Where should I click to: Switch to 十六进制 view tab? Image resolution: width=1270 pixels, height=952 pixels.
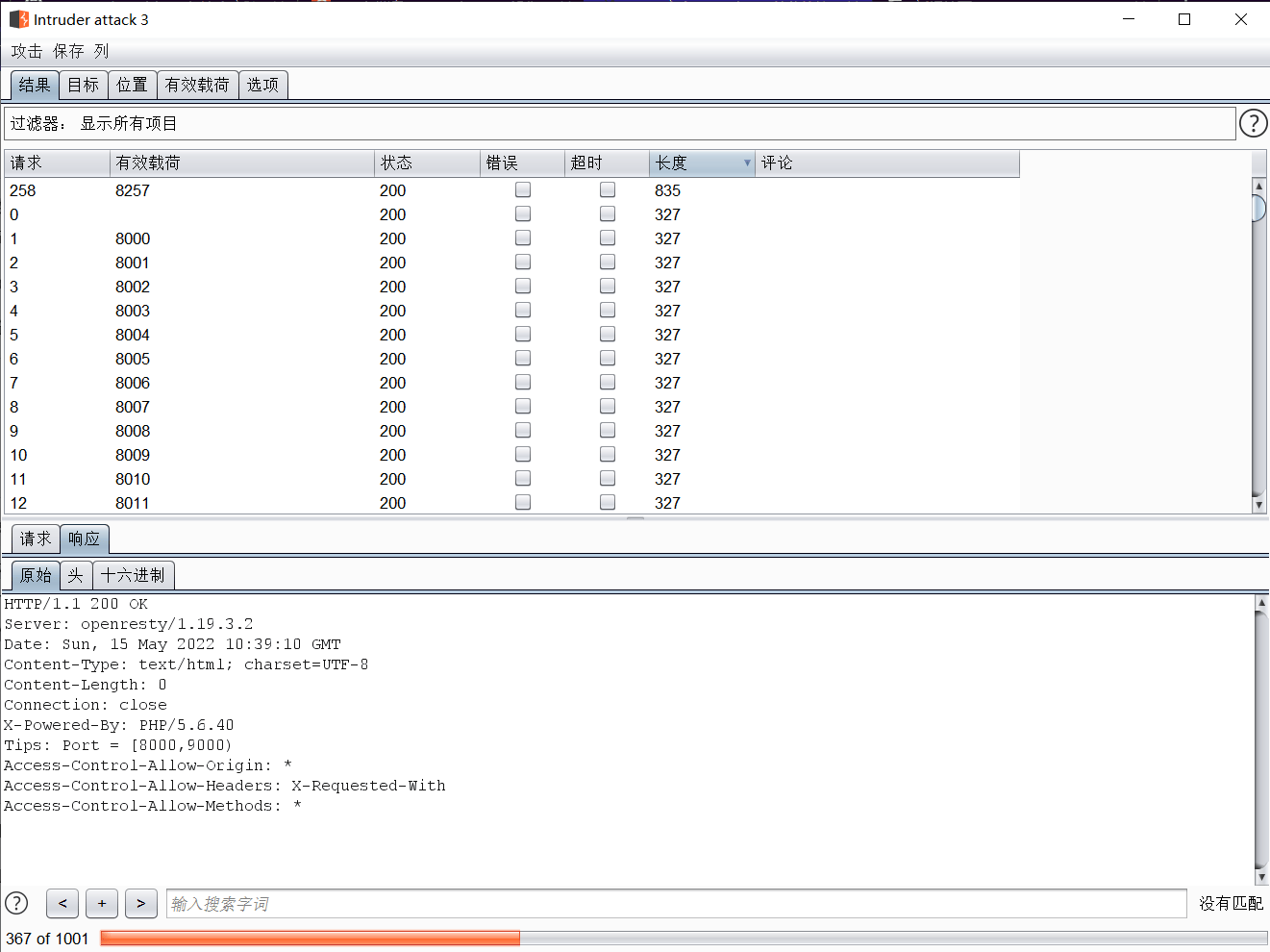coord(133,575)
